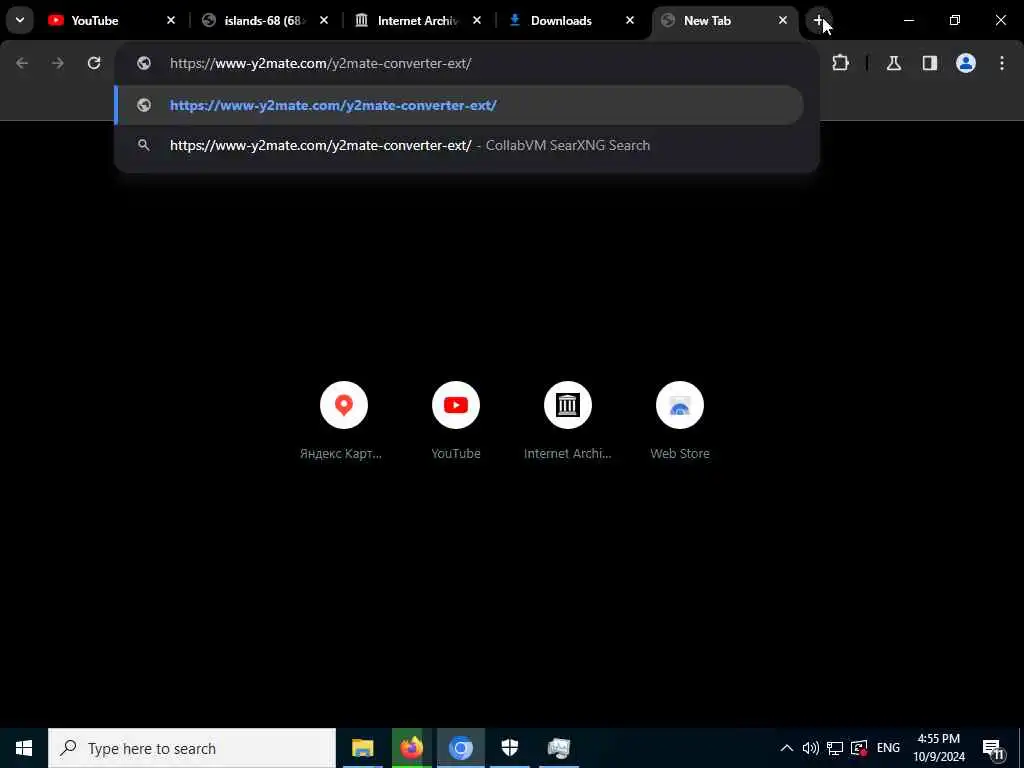Open the tab search dropdown arrow
1024x768 pixels.
pyautogui.click(x=20, y=20)
